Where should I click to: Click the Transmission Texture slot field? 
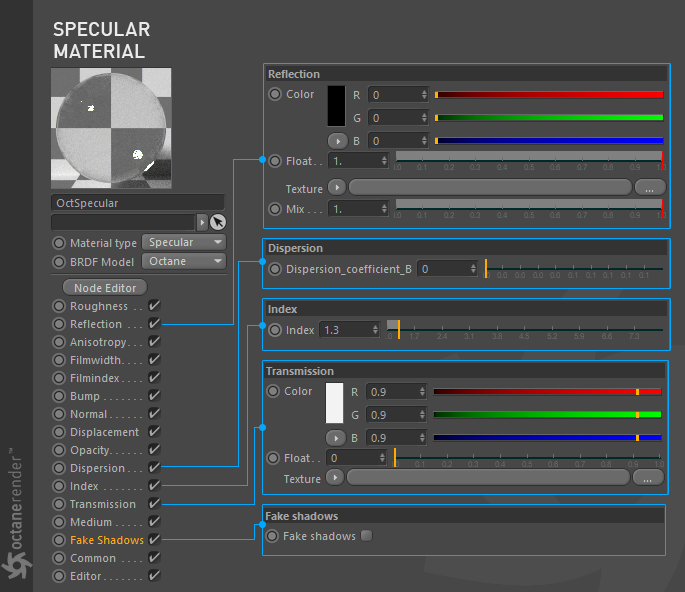click(x=488, y=478)
